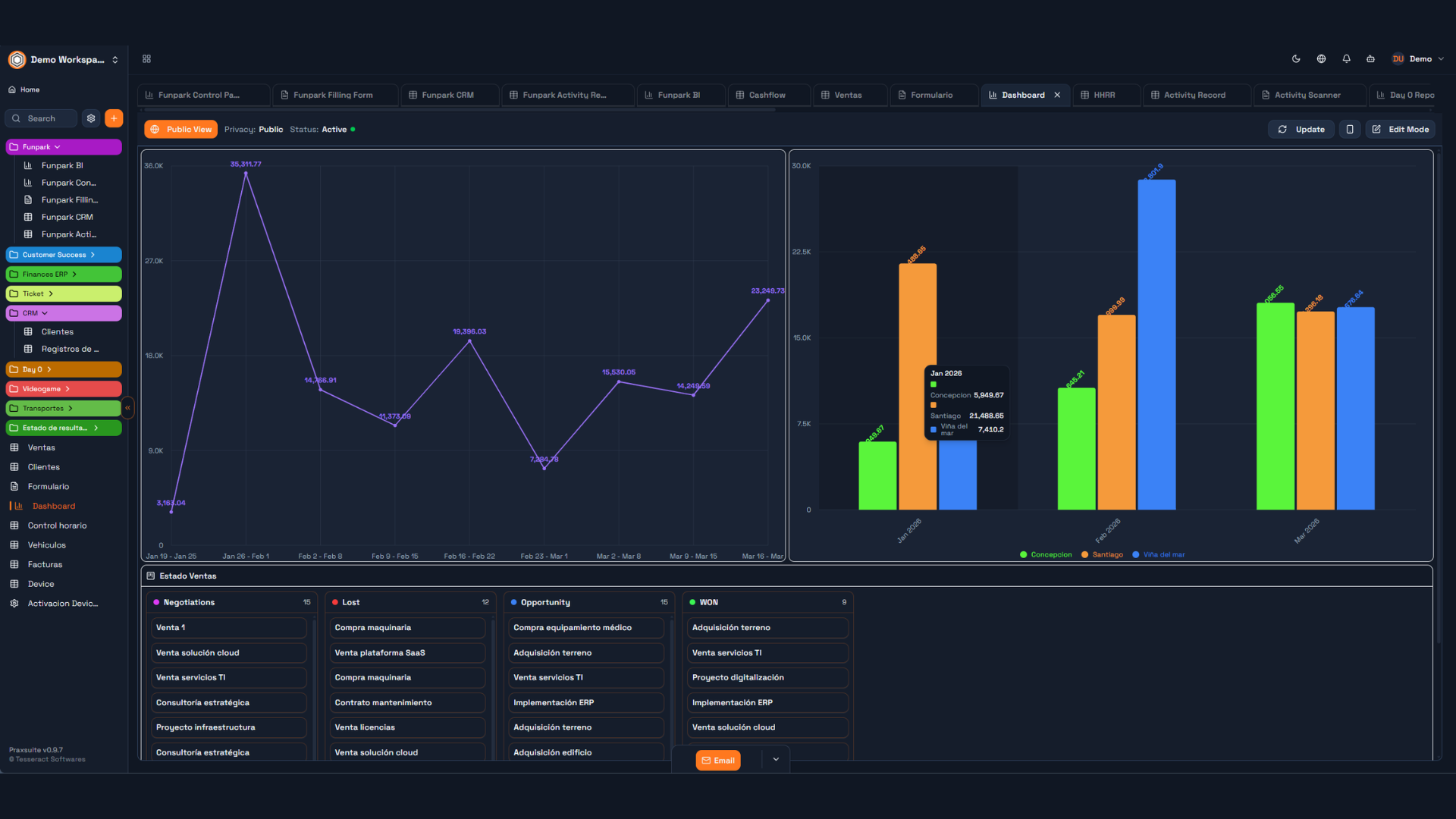Open notifications bell icon

(x=1346, y=59)
